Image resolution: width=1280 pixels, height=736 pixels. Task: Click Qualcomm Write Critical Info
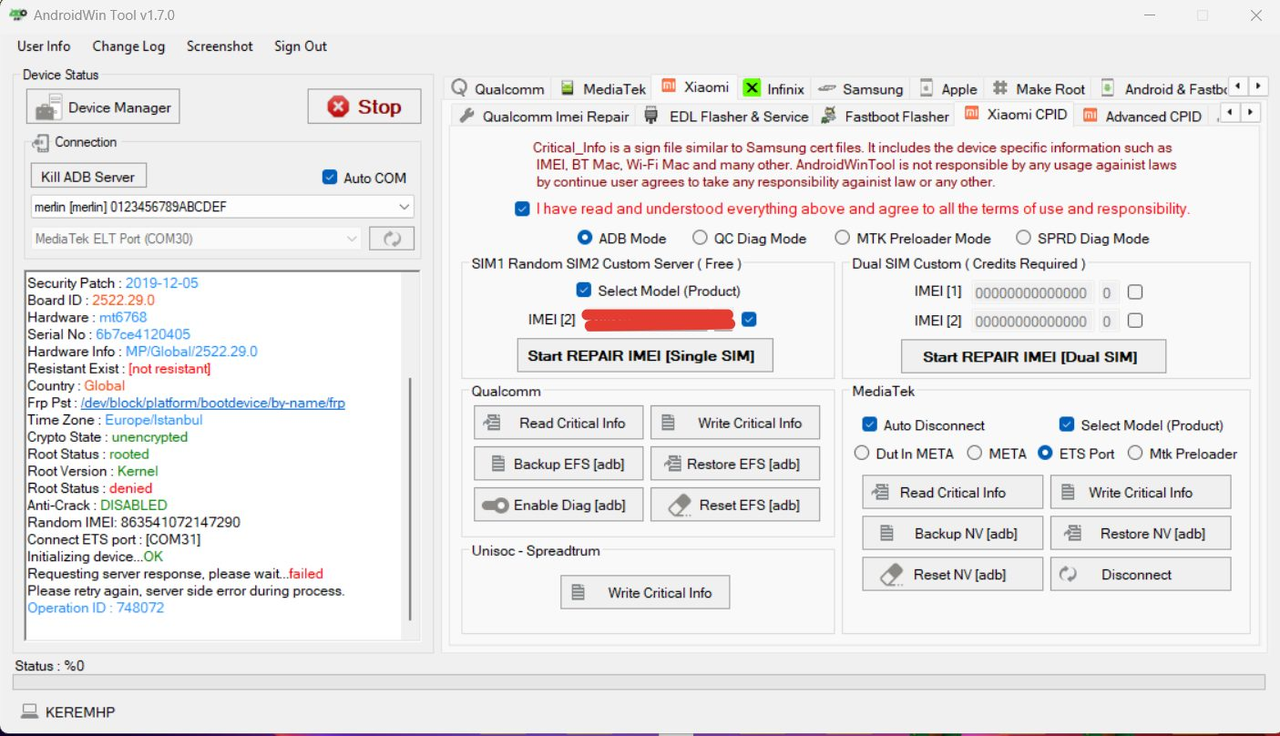click(x=734, y=423)
